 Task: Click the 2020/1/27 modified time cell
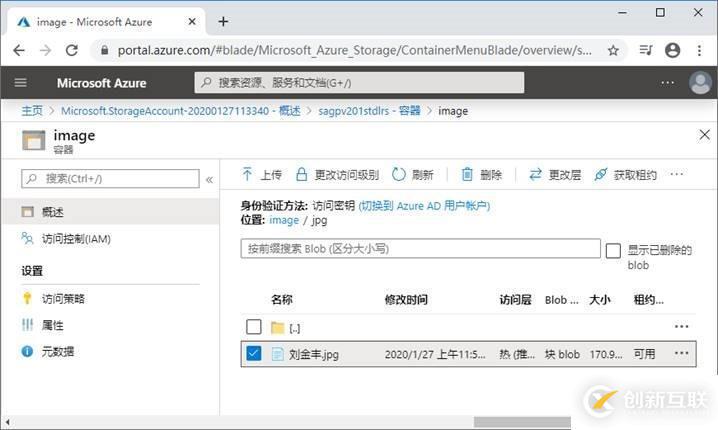point(435,354)
